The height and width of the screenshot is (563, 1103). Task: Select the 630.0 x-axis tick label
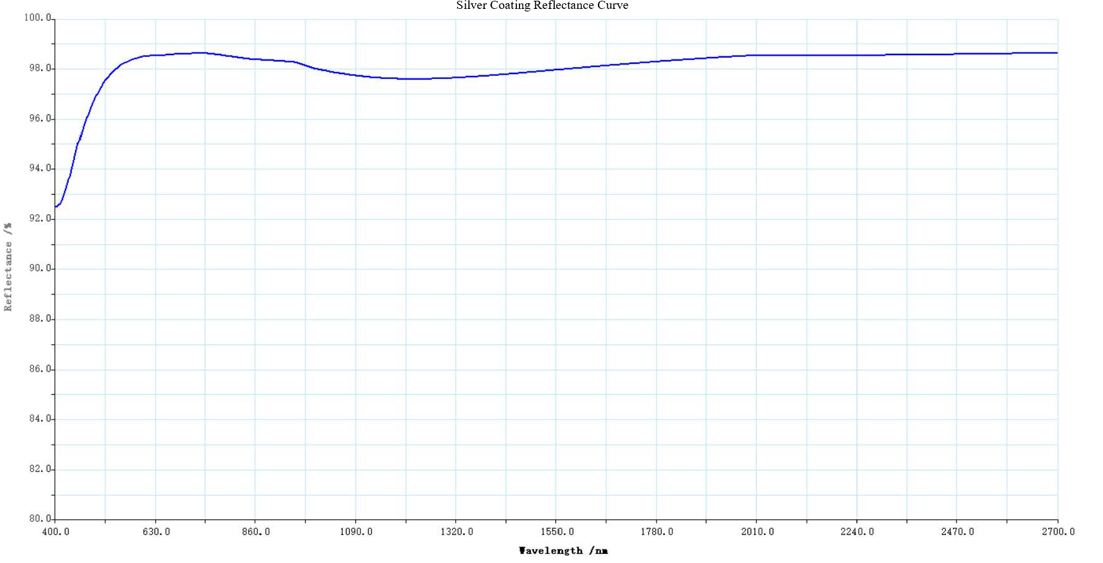156,531
